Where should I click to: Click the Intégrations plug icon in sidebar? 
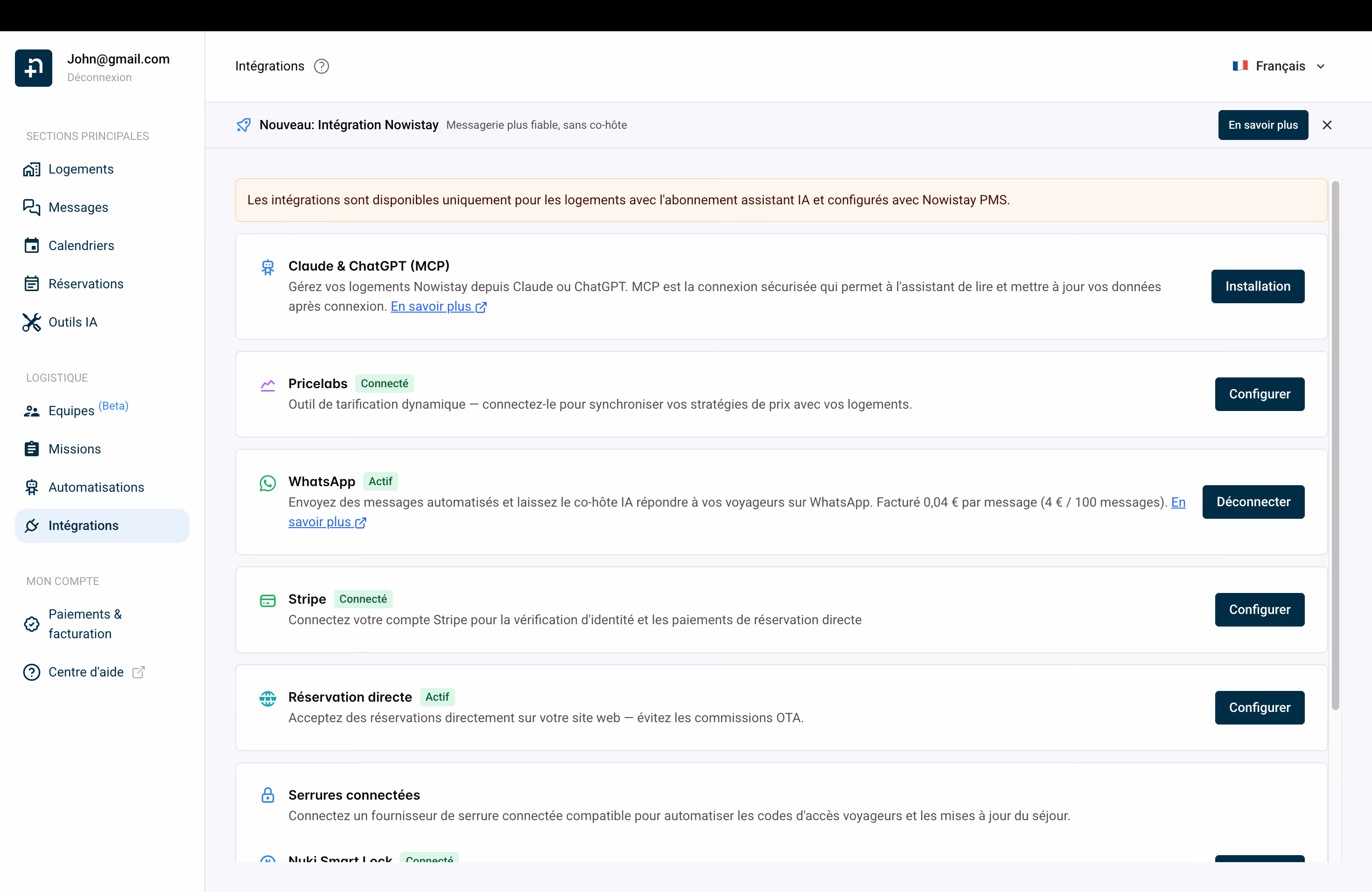coord(32,525)
